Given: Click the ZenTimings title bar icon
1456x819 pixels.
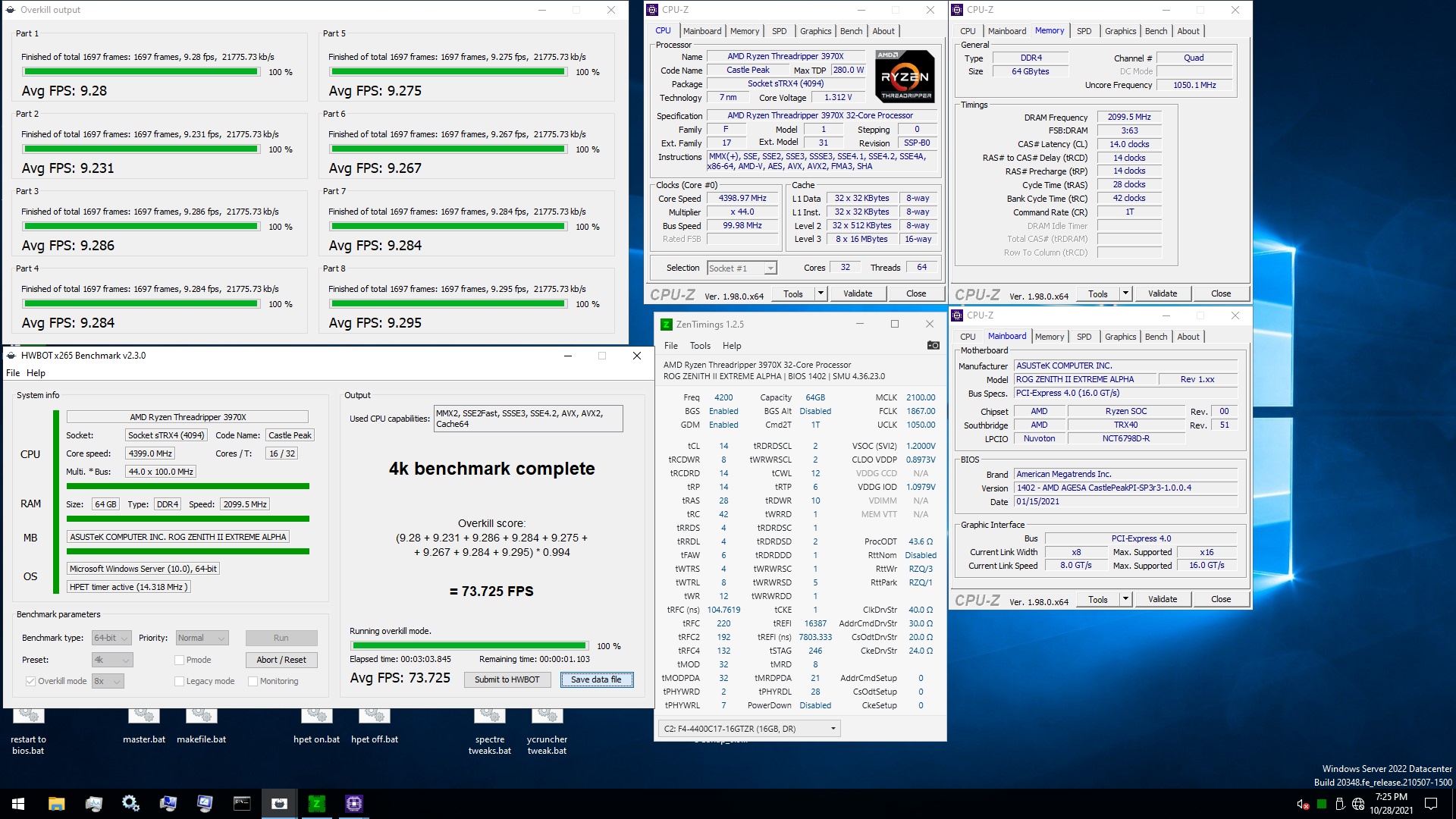Looking at the screenshot, I should pyautogui.click(x=666, y=324).
